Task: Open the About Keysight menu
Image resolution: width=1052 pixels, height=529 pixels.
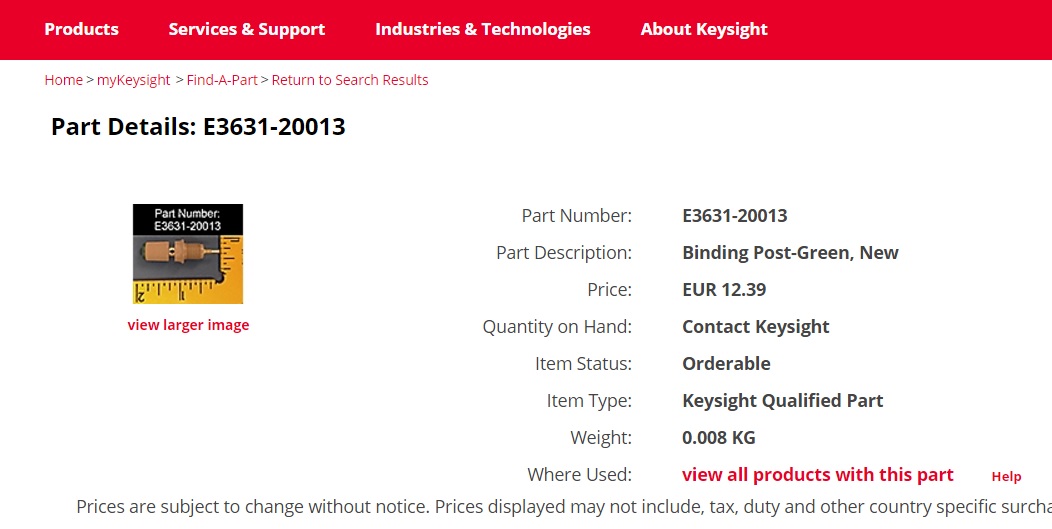Action: pyautogui.click(x=704, y=30)
